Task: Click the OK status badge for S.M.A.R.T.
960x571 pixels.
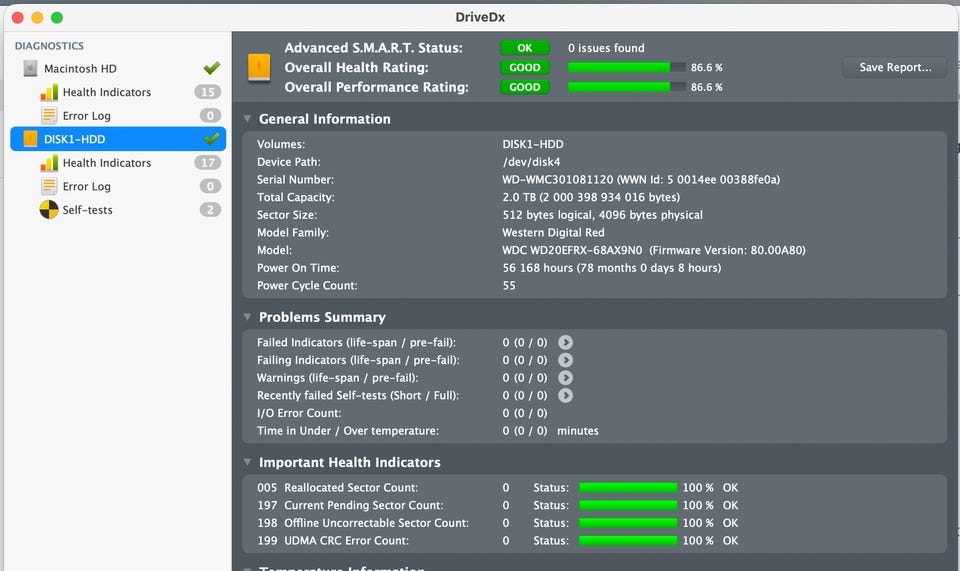Action: point(525,48)
